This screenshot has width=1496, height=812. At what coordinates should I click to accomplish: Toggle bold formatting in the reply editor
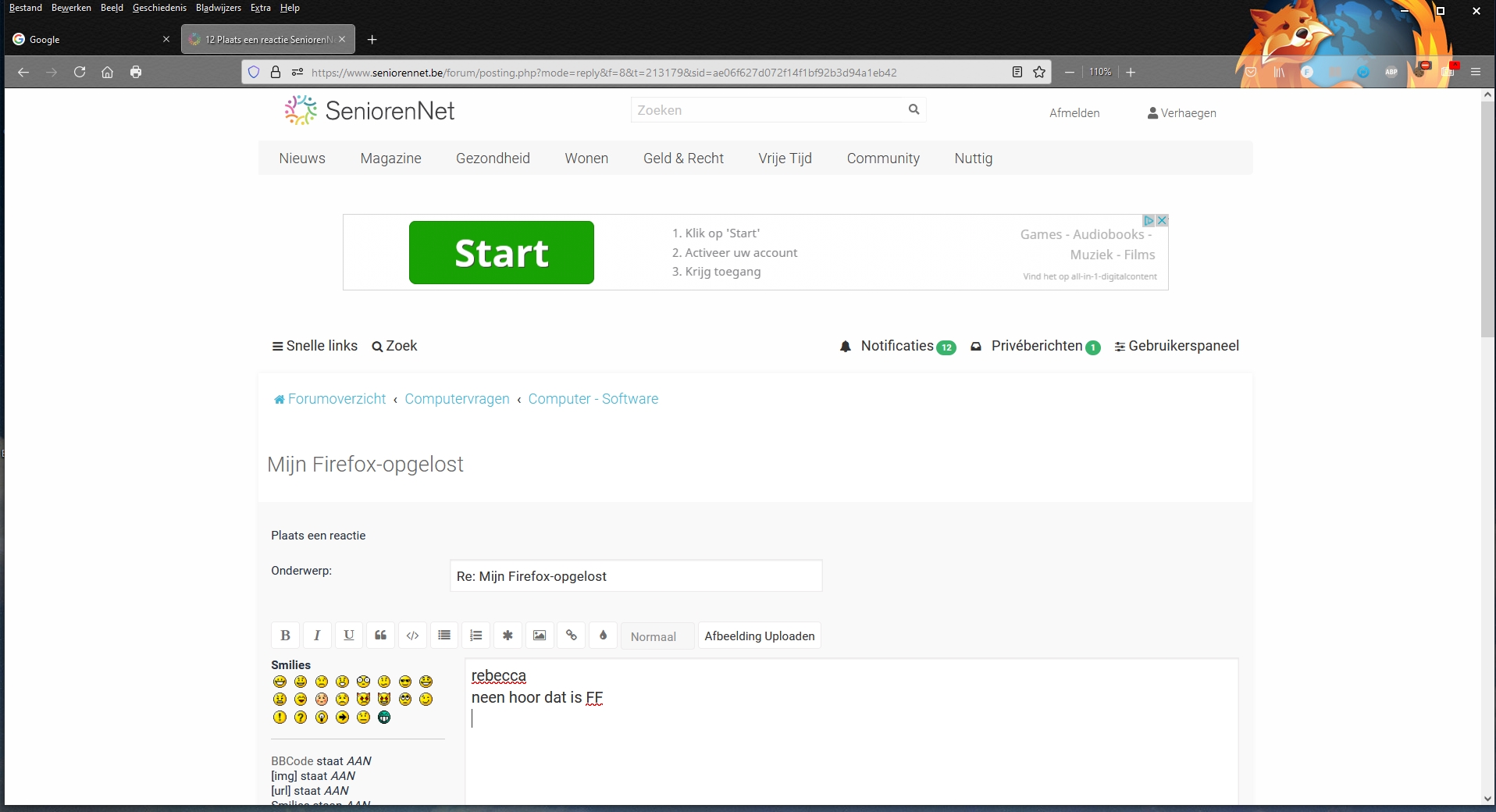click(285, 636)
